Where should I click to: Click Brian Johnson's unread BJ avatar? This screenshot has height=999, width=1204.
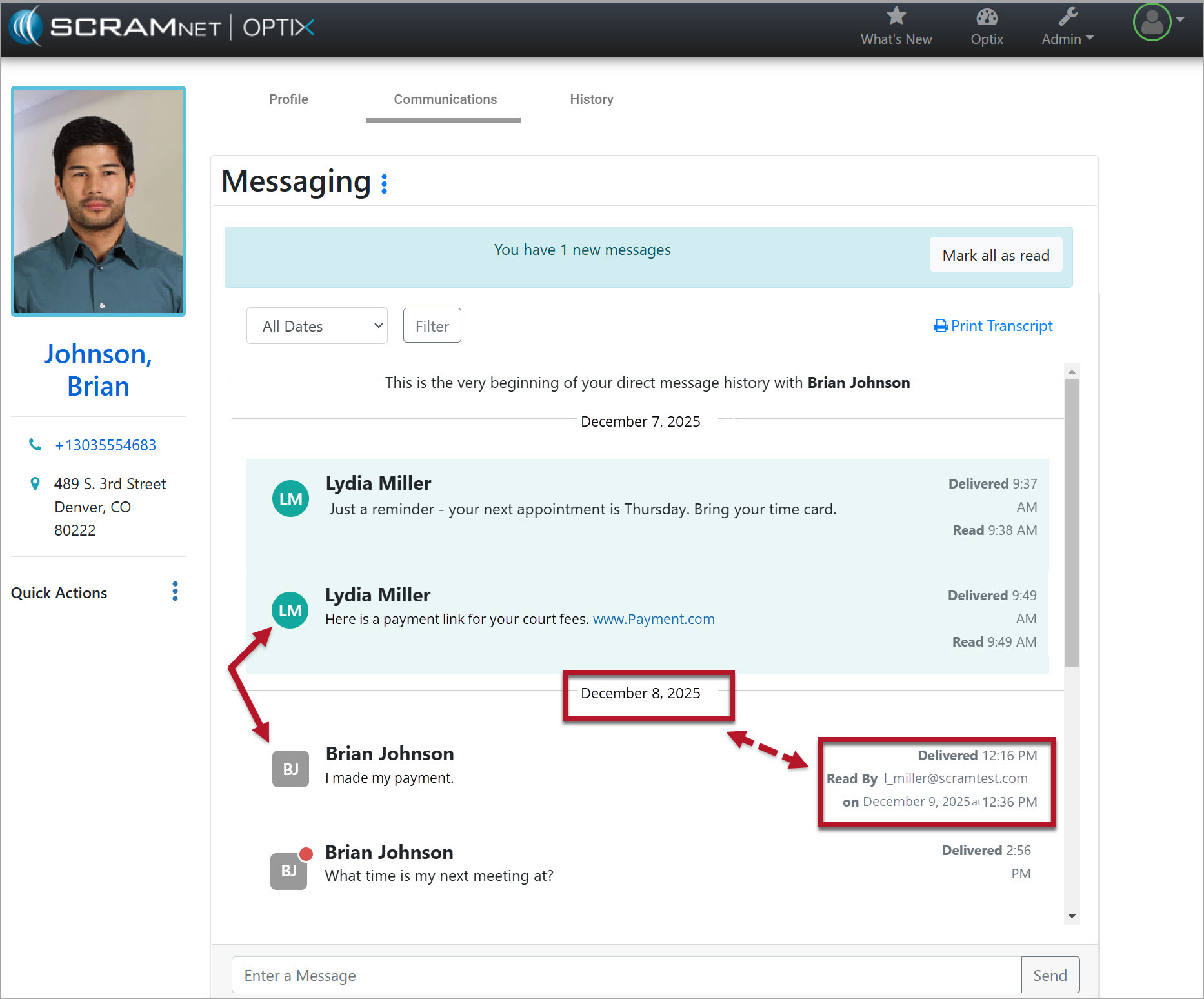288,871
